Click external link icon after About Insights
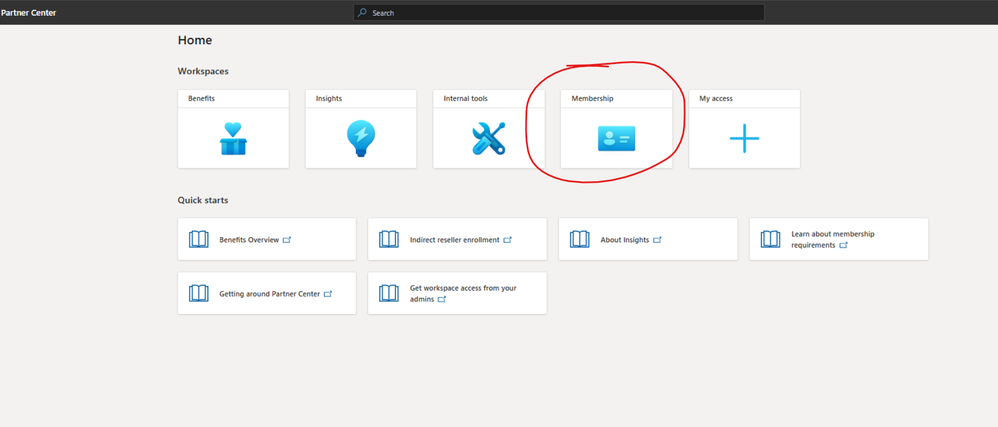 (657, 240)
